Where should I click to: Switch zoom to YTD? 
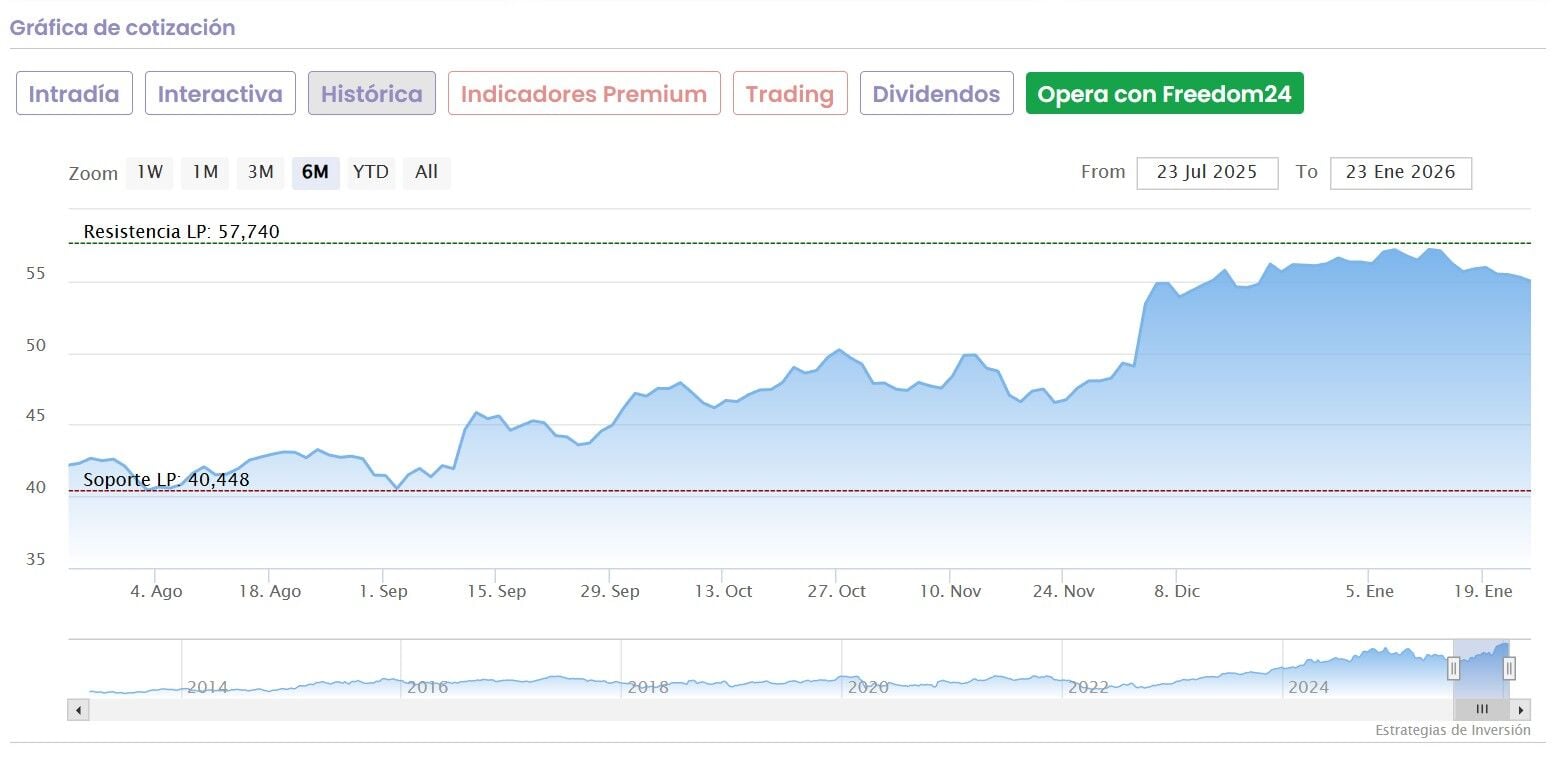[371, 172]
